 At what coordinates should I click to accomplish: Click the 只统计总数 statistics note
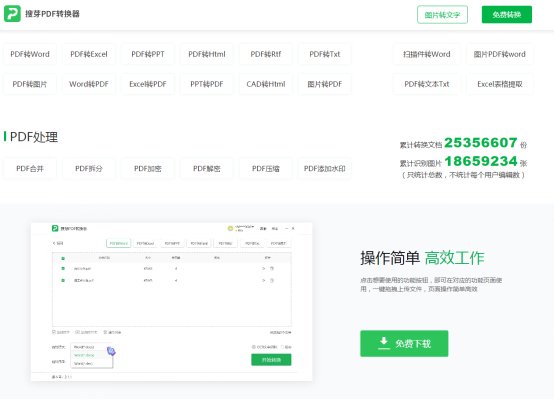pos(463,175)
